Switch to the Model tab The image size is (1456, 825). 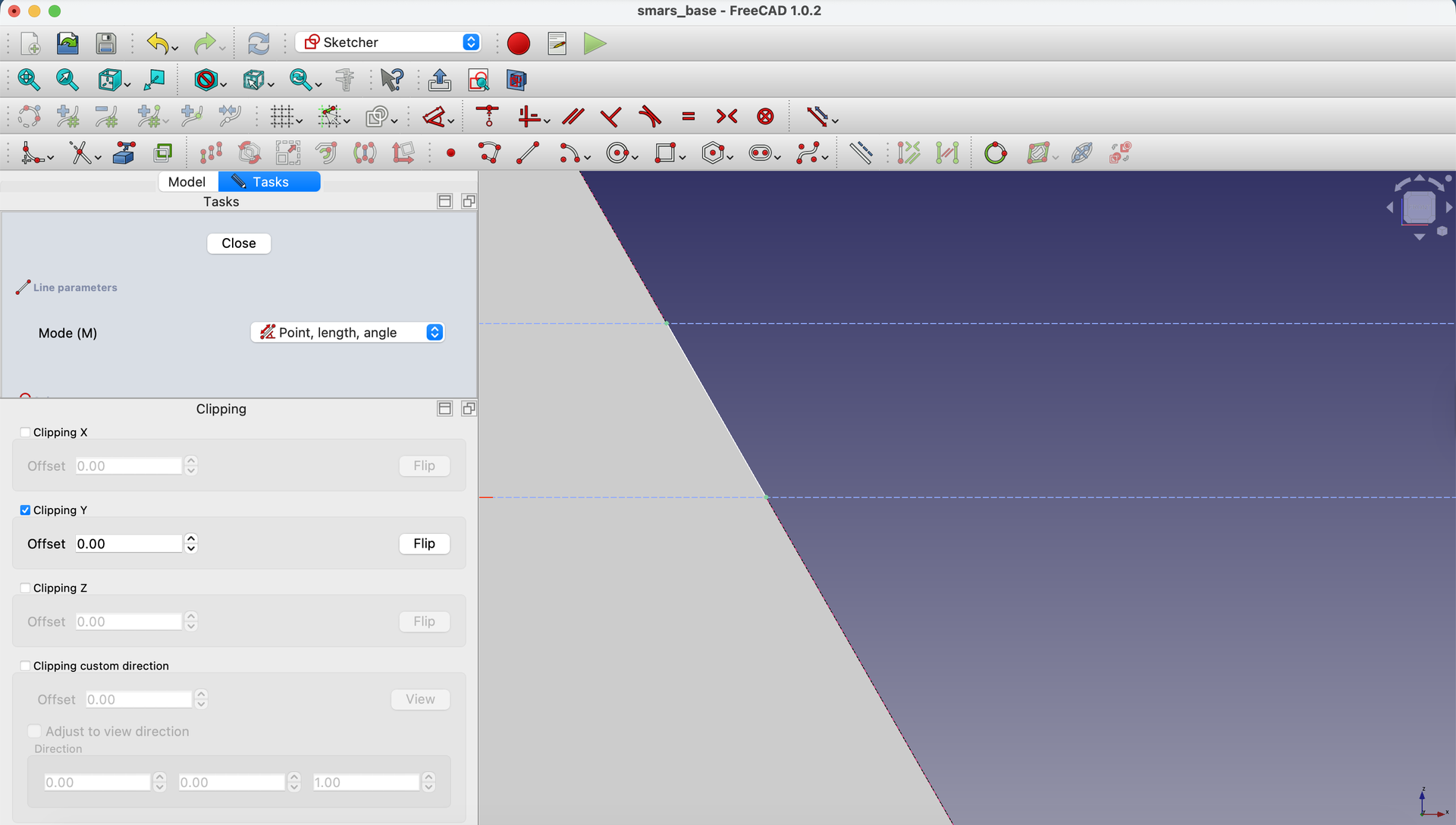(x=187, y=182)
